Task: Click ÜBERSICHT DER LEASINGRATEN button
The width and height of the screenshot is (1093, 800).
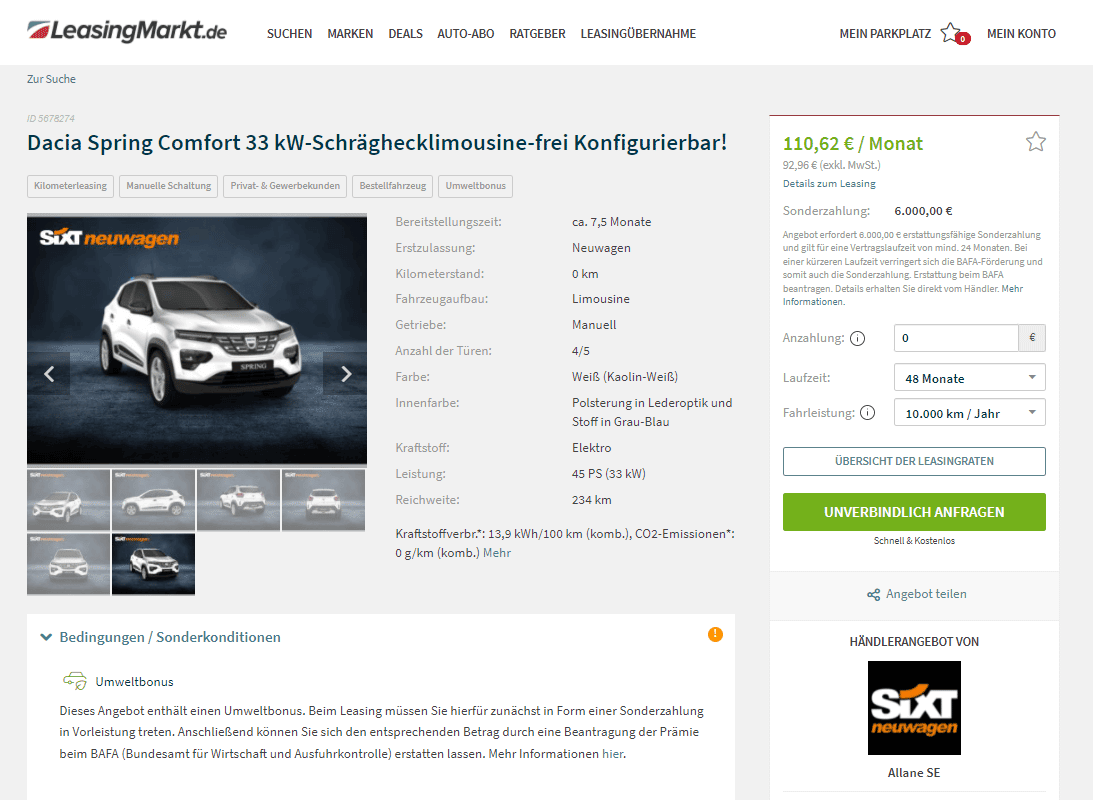Action: tap(914, 461)
